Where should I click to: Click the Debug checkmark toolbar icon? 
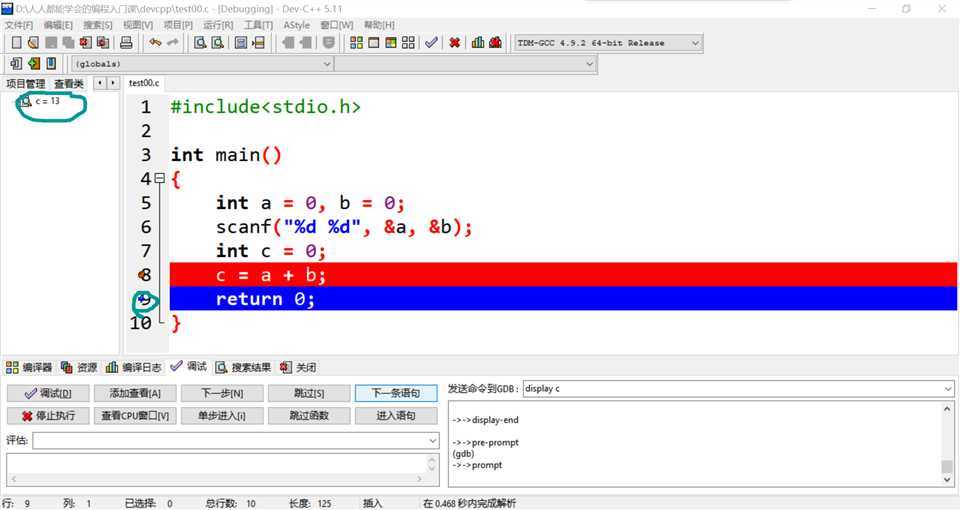point(432,42)
